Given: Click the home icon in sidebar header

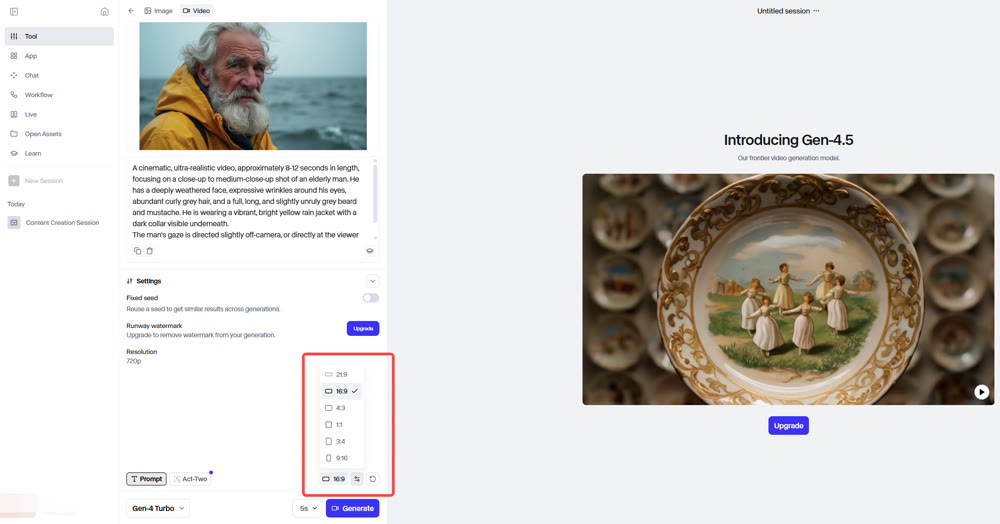Looking at the screenshot, I should (105, 11).
